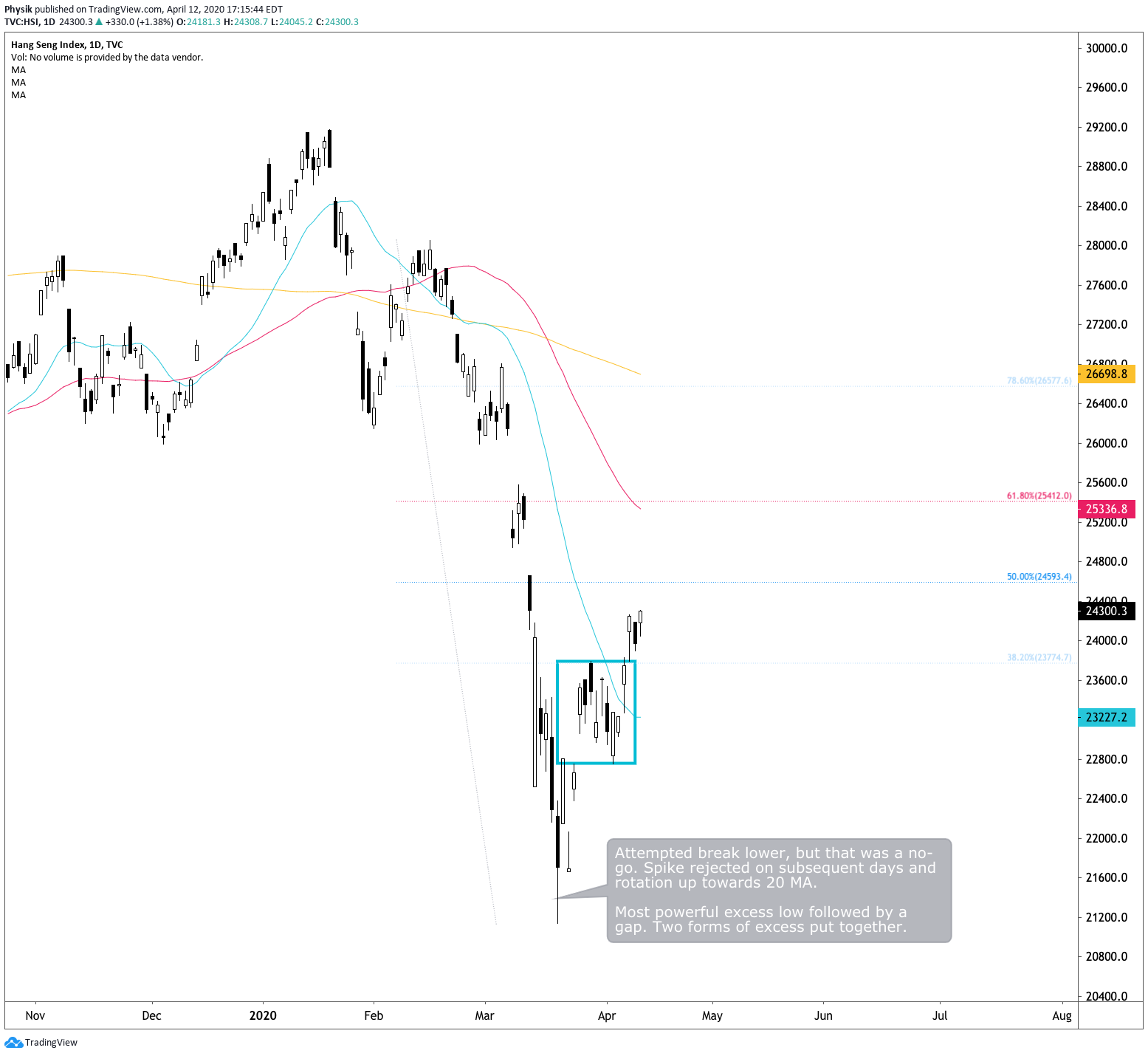Screen dimensions: 1148x1056
Task: Click the Apr label on time axis
Action: click(607, 1016)
